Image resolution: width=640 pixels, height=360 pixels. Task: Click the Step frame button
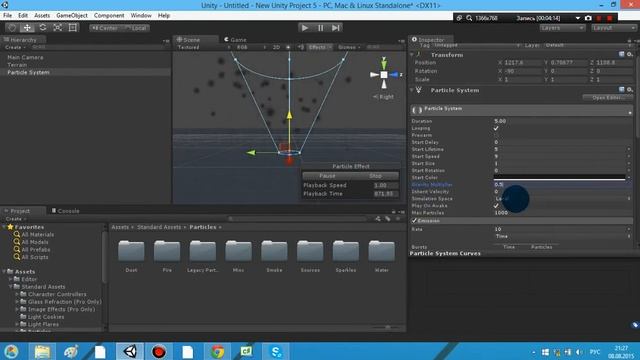(336, 28)
